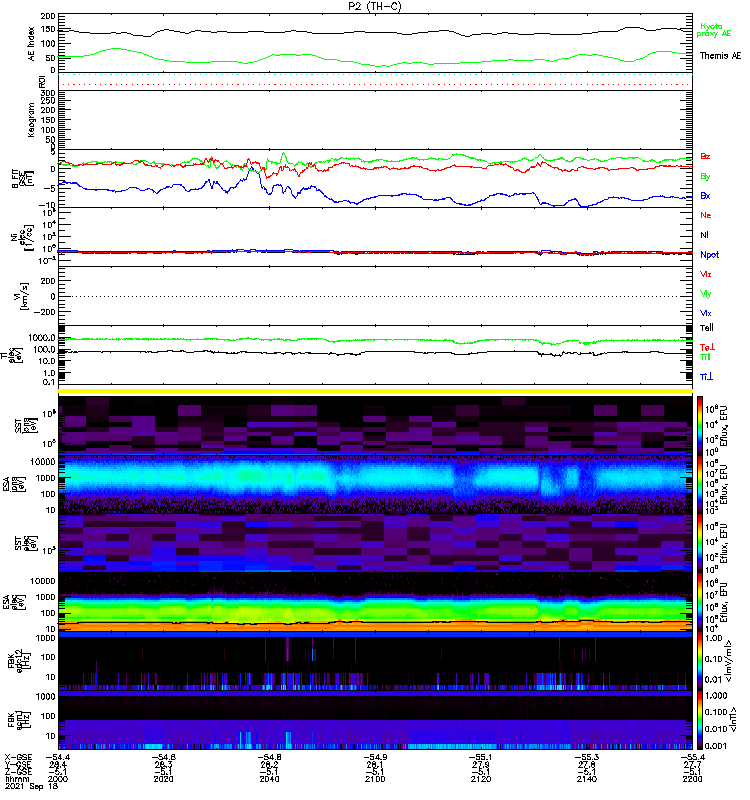The image size is (750, 800).
Task: Click the "-54.9" X-GSE position value
Action: [375, 757]
